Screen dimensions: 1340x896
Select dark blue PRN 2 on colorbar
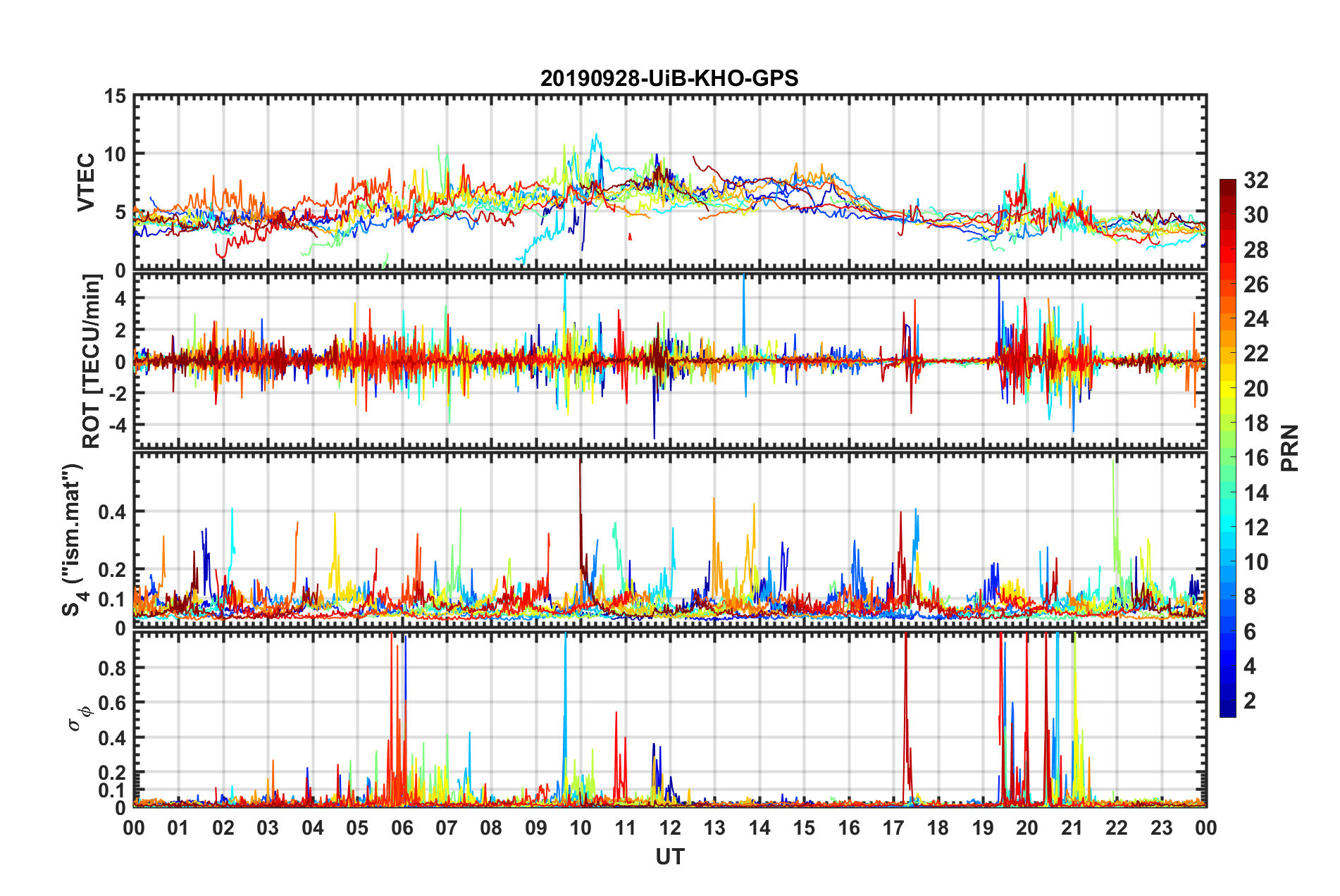(x=1228, y=700)
